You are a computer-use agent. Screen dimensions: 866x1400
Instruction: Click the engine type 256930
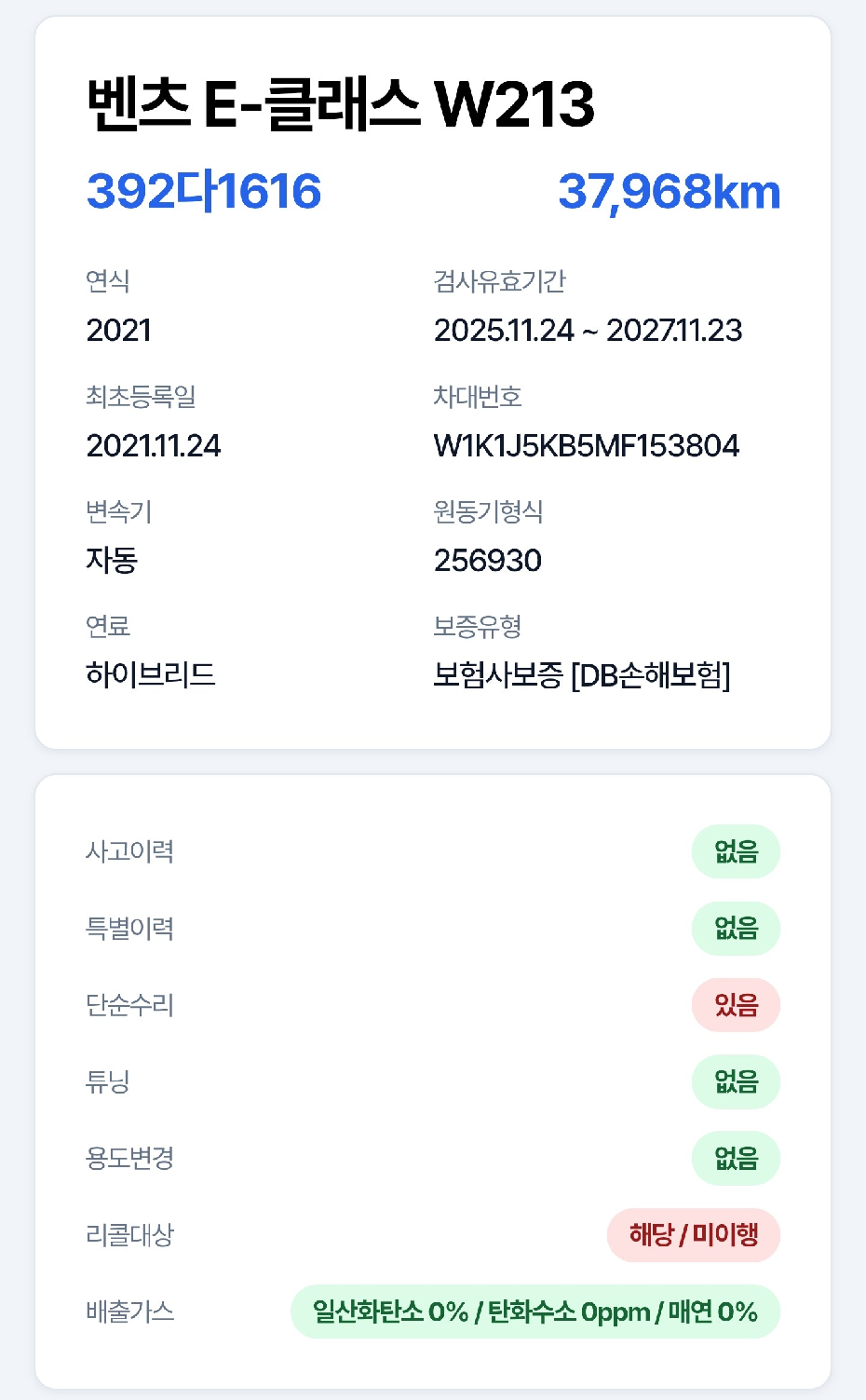coord(488,560)
